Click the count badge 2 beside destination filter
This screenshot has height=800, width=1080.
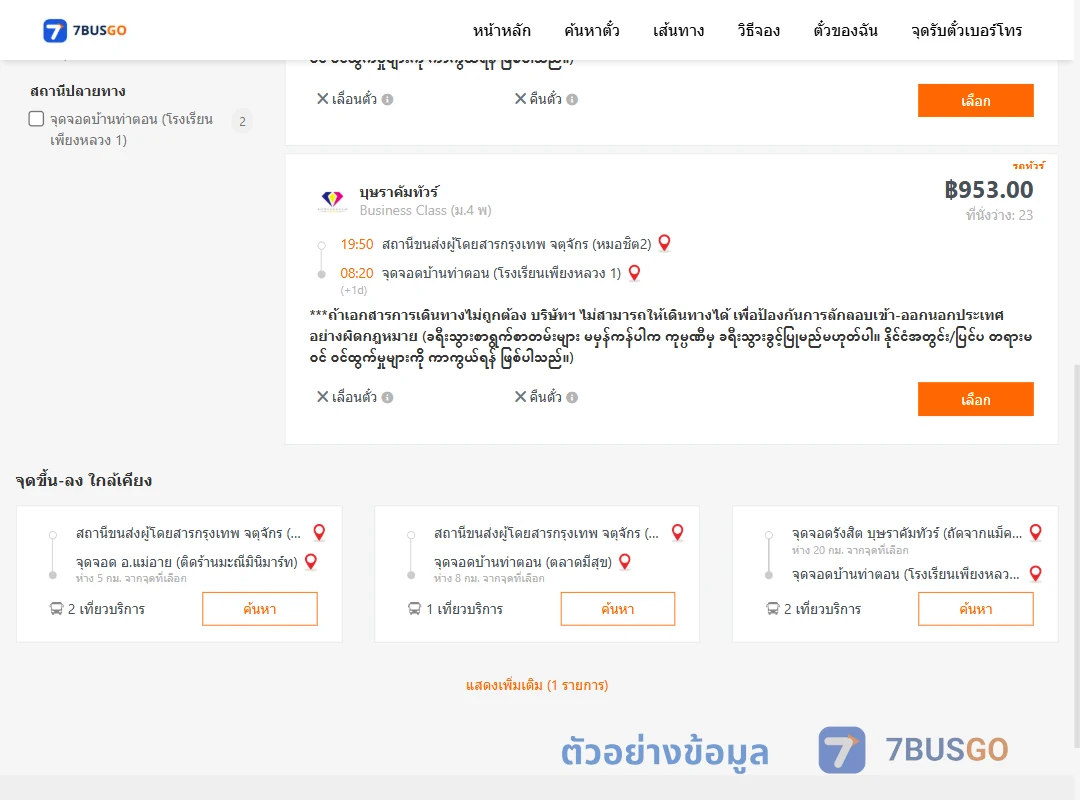coord(242,121)
